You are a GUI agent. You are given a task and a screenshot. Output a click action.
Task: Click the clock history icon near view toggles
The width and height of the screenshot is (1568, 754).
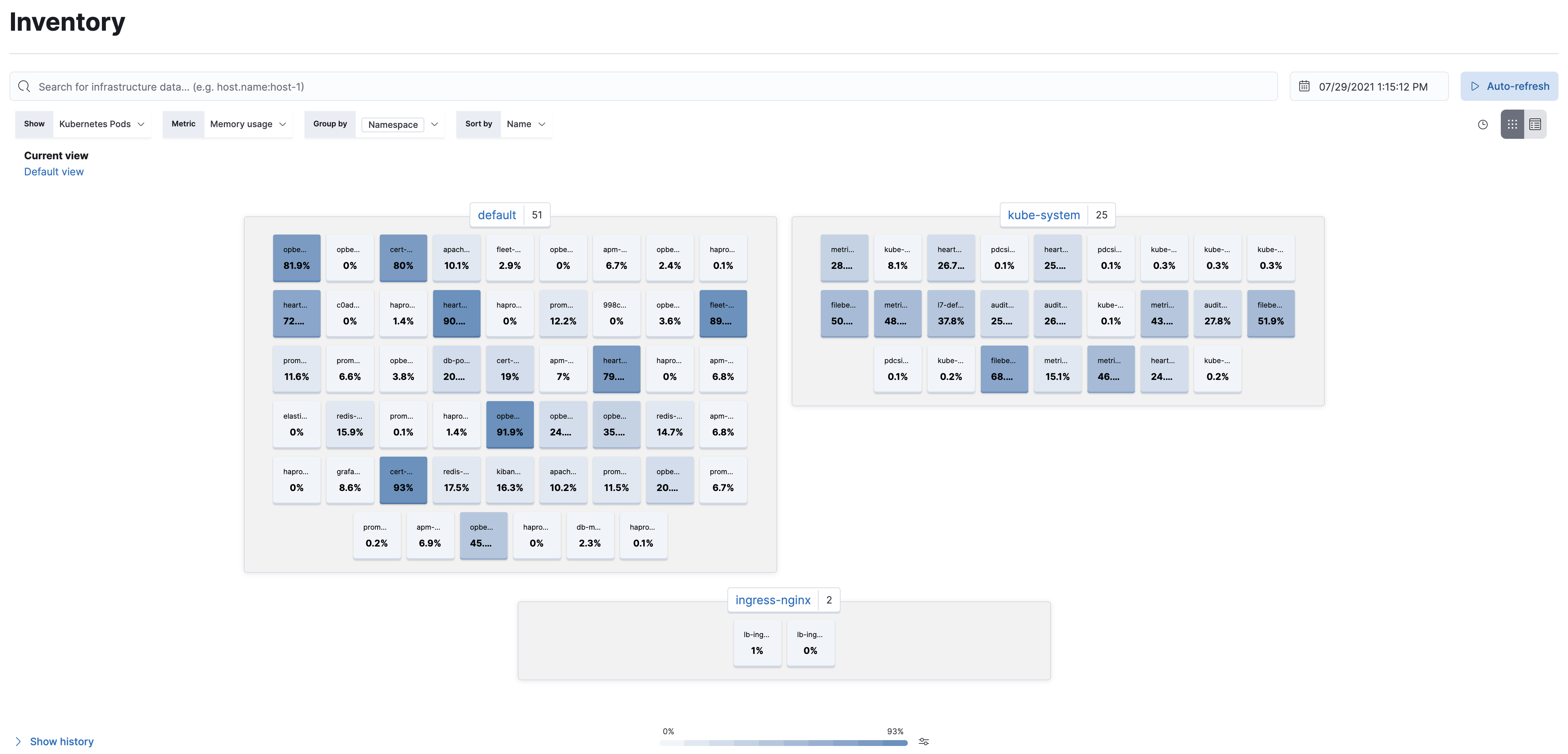1483,124
